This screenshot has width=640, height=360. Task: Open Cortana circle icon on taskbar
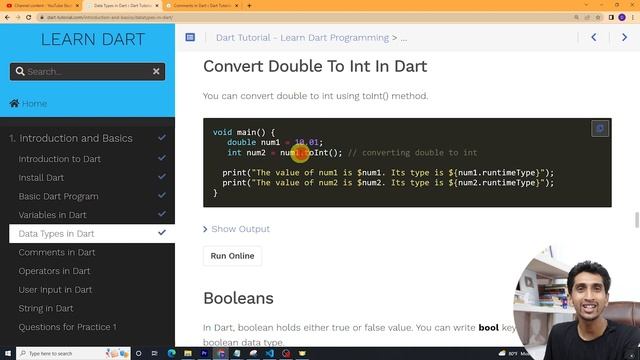(139, 353)
